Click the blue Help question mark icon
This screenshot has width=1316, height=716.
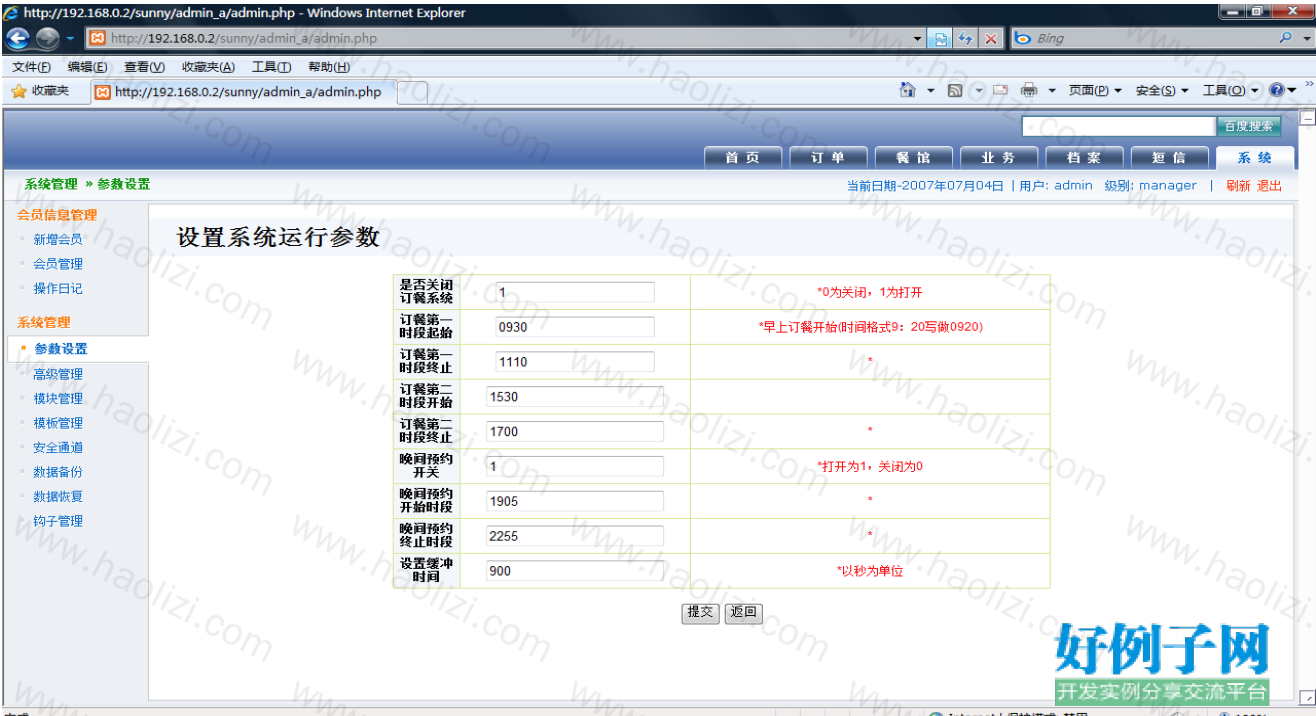pyautogui.click(x=1277, y=90)
